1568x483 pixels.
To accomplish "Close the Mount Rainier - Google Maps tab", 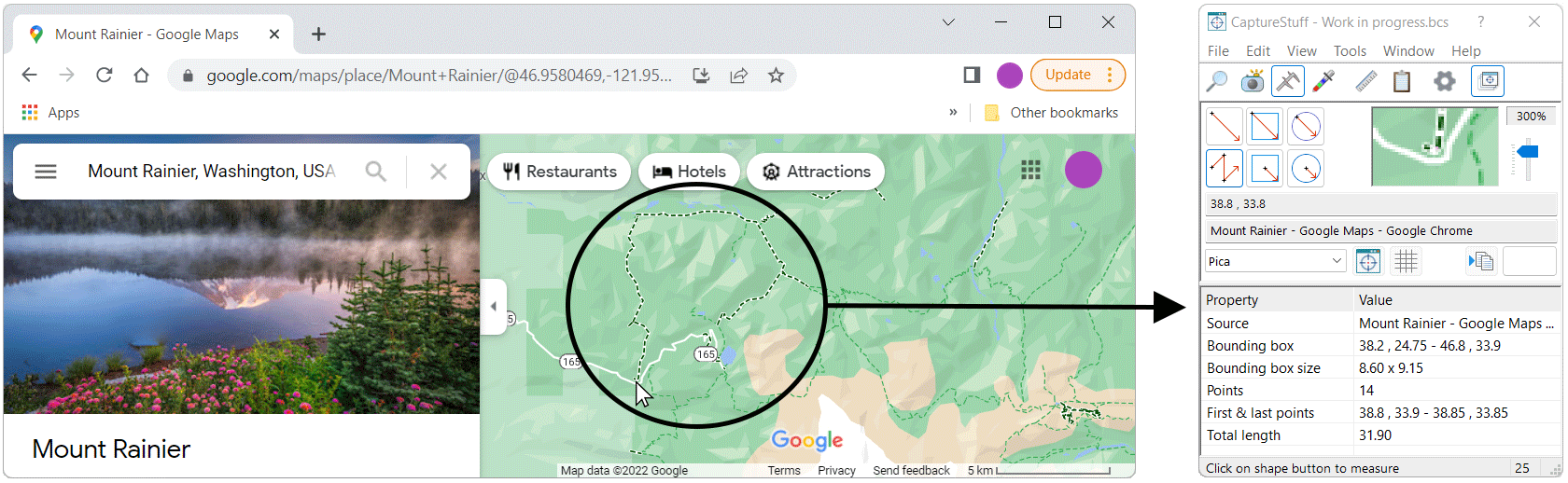I will coord(274,34).
